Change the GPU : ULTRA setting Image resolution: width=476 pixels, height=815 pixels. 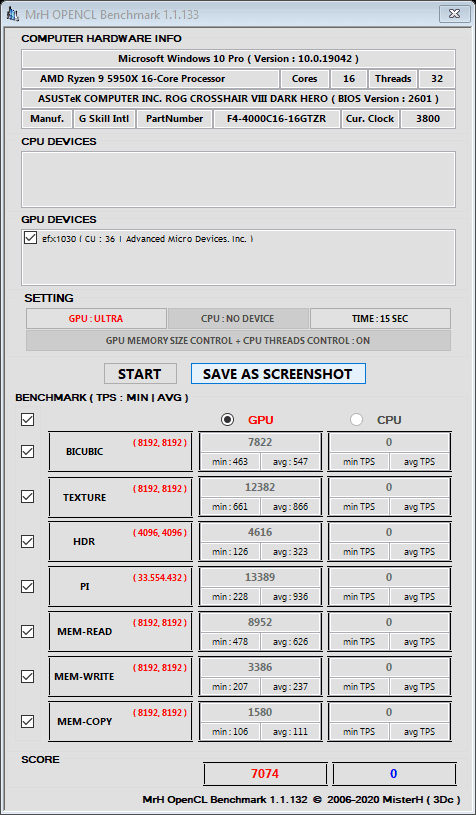[96, 319]
